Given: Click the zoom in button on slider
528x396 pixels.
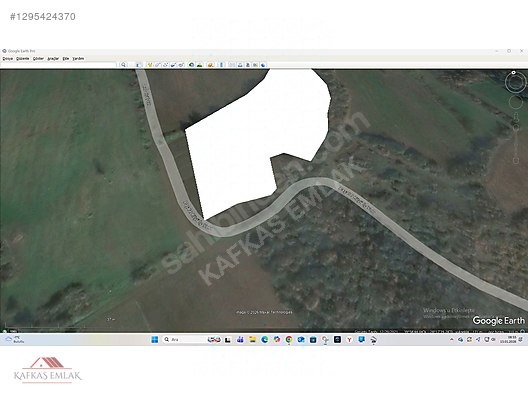Looking at the screenshot, I should click(516, 128).
